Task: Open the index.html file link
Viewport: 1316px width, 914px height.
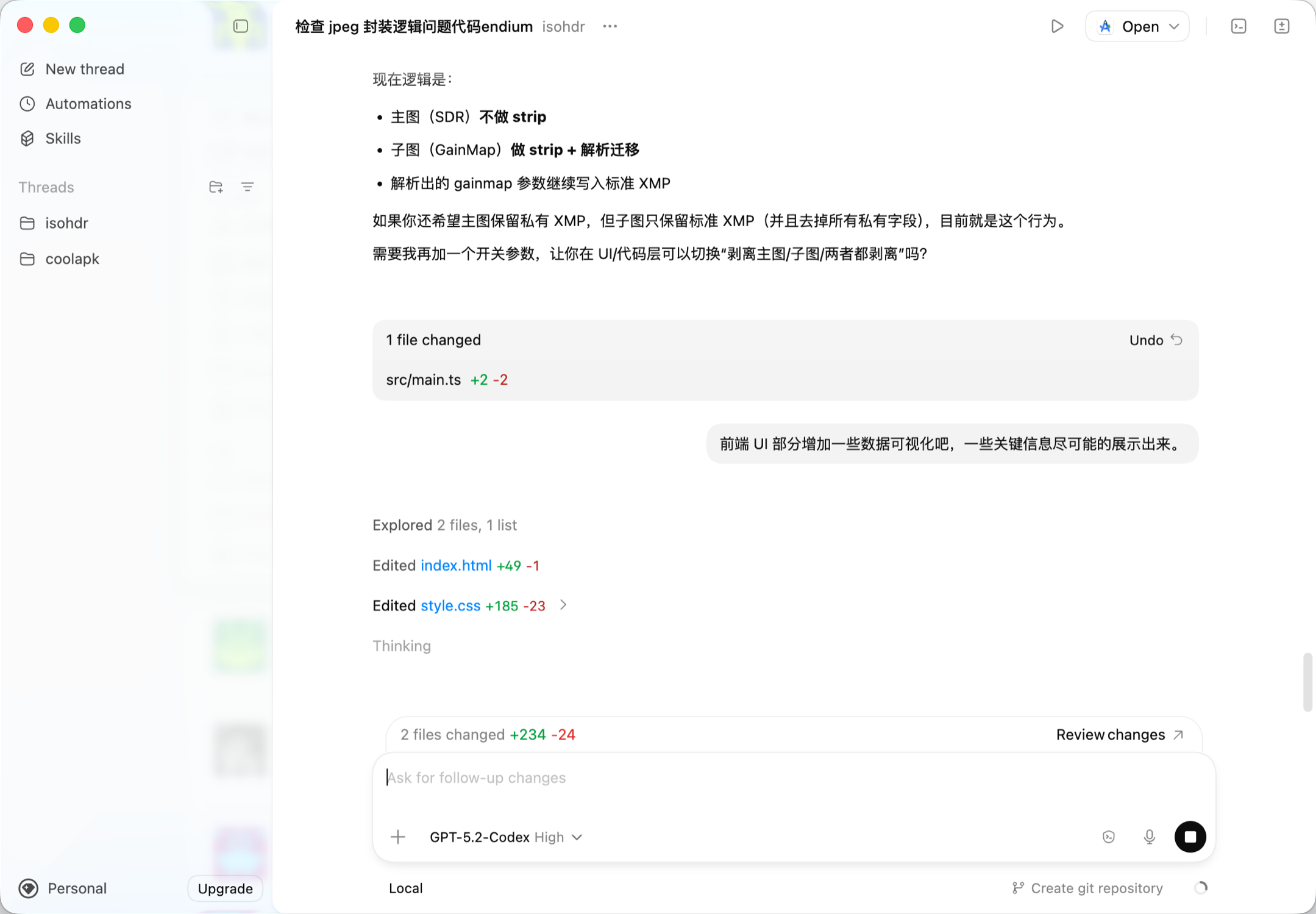Action: 456,565
